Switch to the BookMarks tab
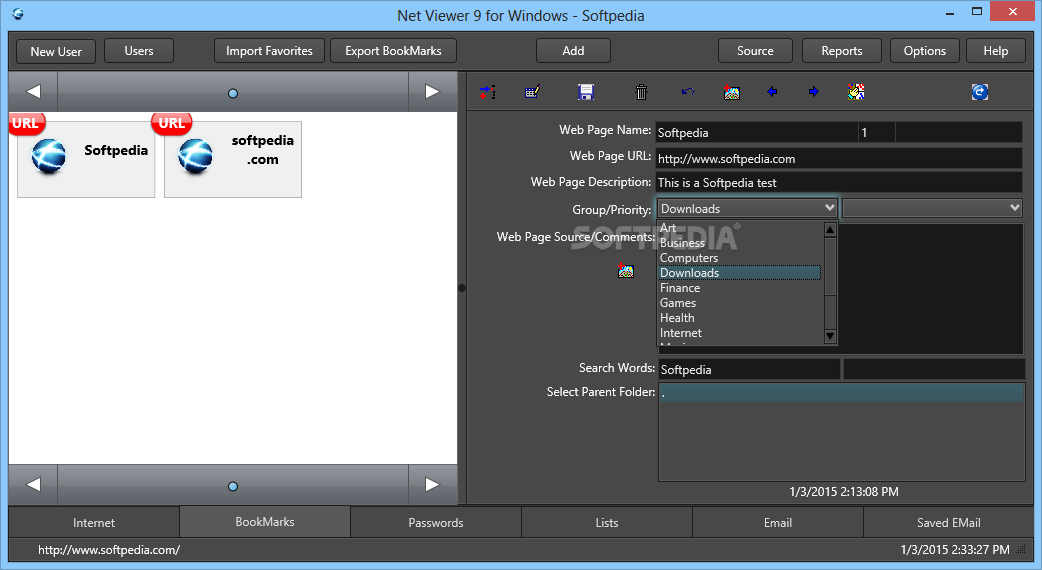 pos(264,522)
